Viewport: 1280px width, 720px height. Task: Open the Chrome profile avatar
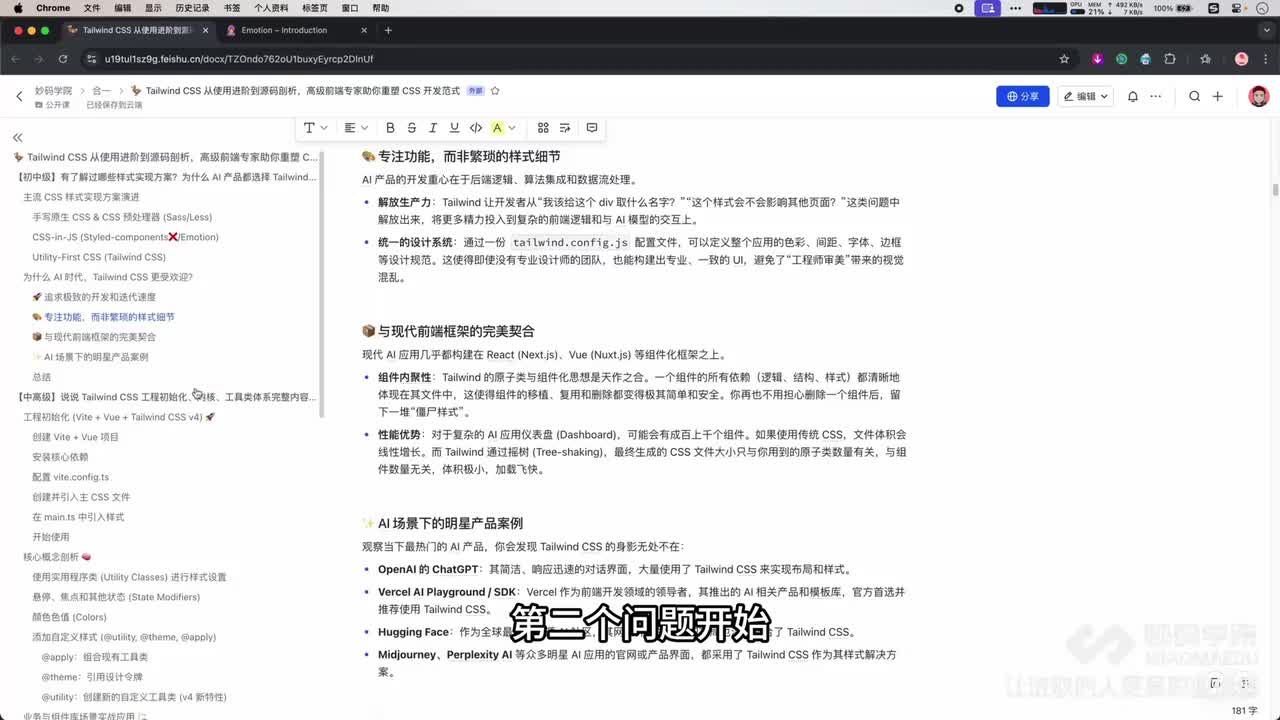pos(1242,59)
